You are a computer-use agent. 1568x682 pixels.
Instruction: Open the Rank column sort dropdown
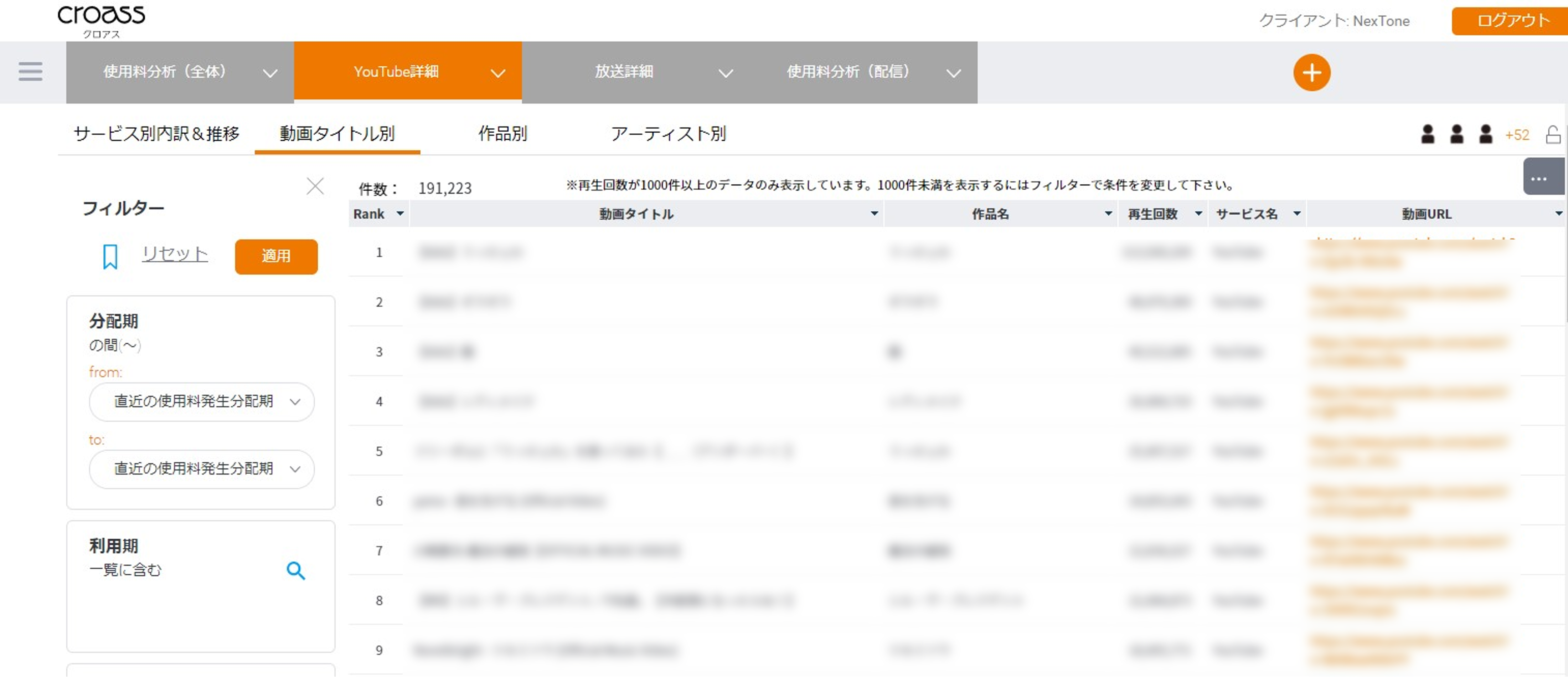pos(400,214)
